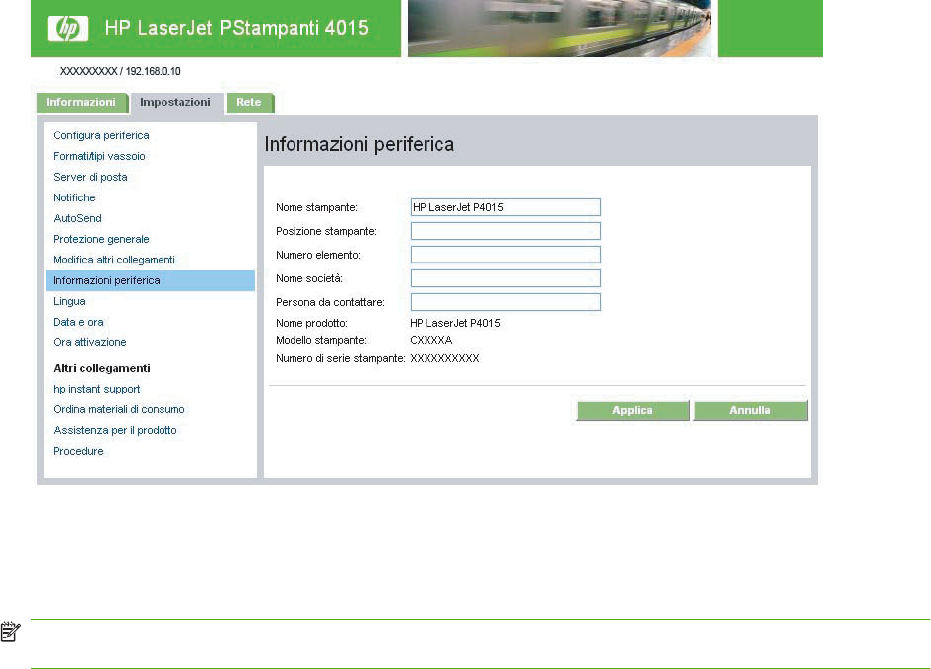Click the Nome stampante text field

coord(505,207)
